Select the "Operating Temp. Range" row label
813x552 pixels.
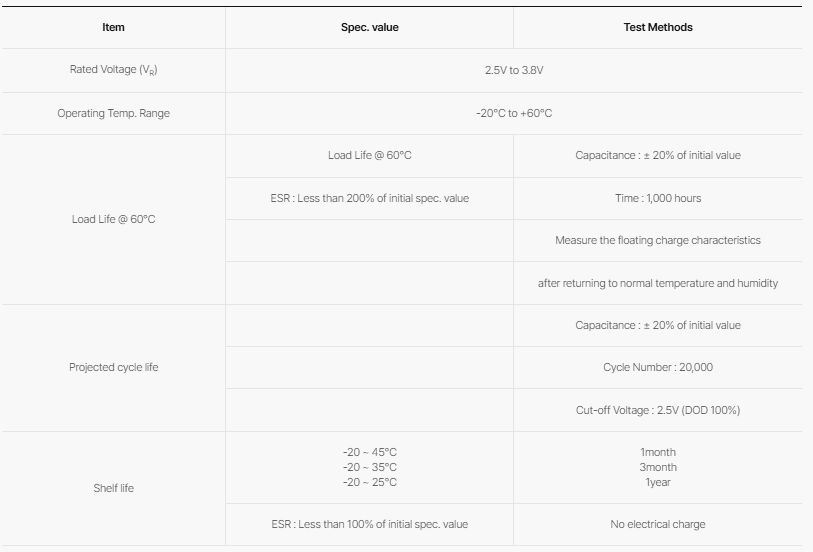pyautogui.click(x=113, y=113)
